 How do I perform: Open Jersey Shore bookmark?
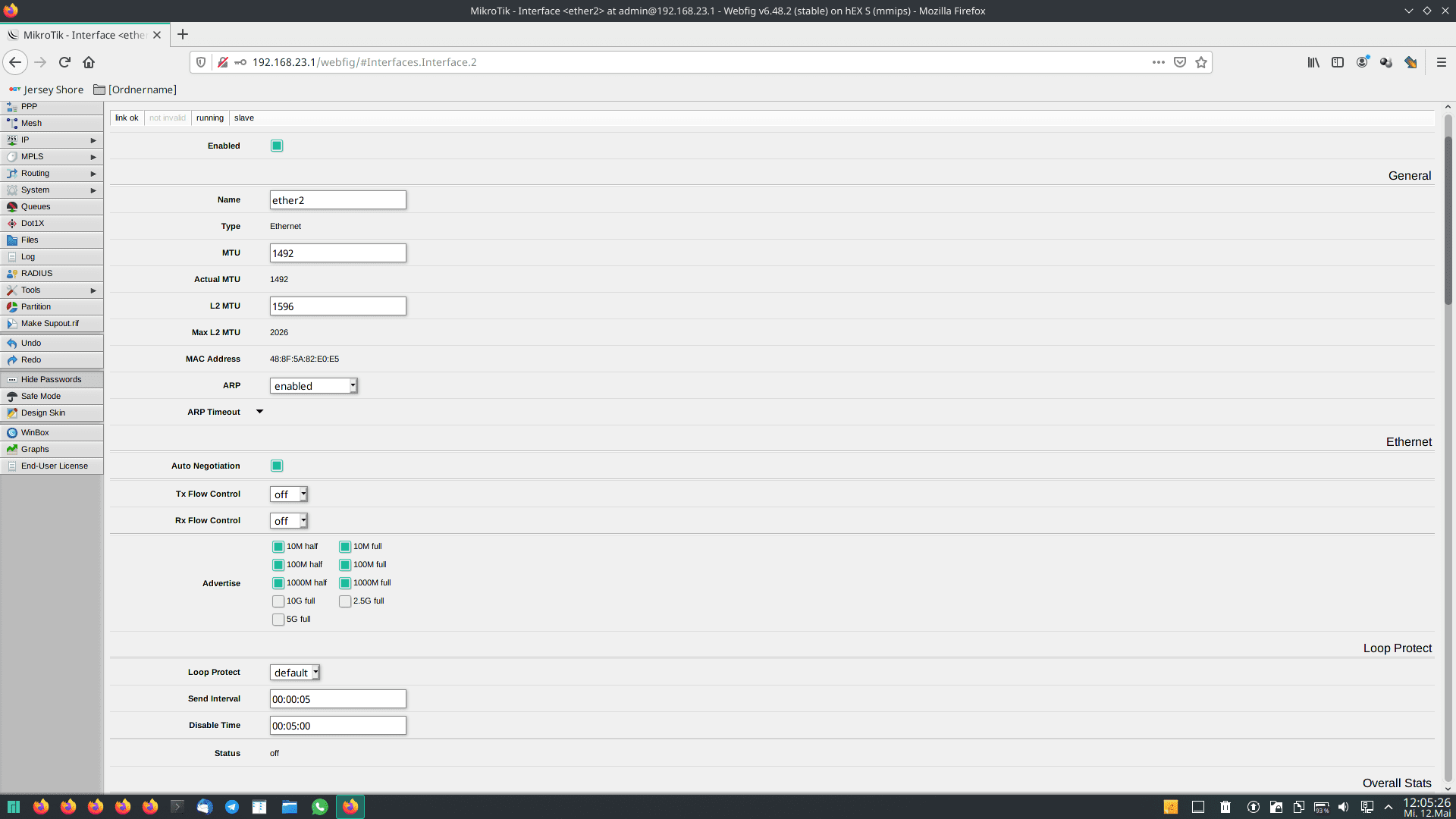tap(46, 89)
